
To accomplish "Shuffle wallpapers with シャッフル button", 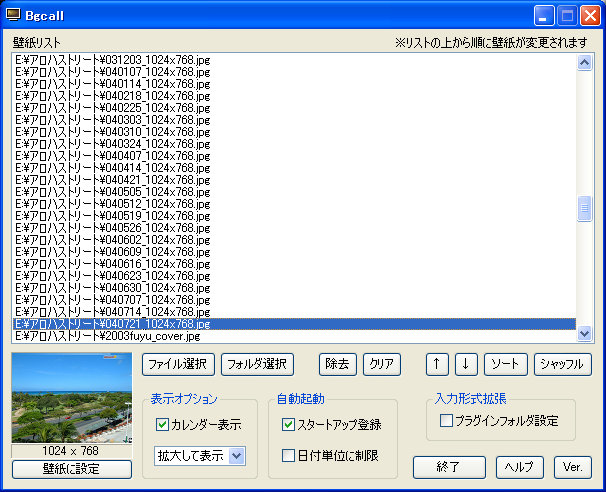I will (x=563, y=364).
